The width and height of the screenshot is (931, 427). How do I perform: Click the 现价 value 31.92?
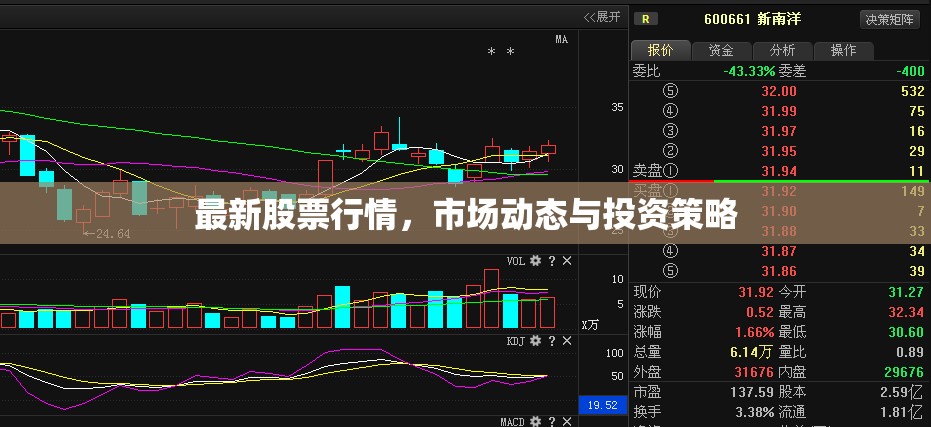click(x=756, y=292)
